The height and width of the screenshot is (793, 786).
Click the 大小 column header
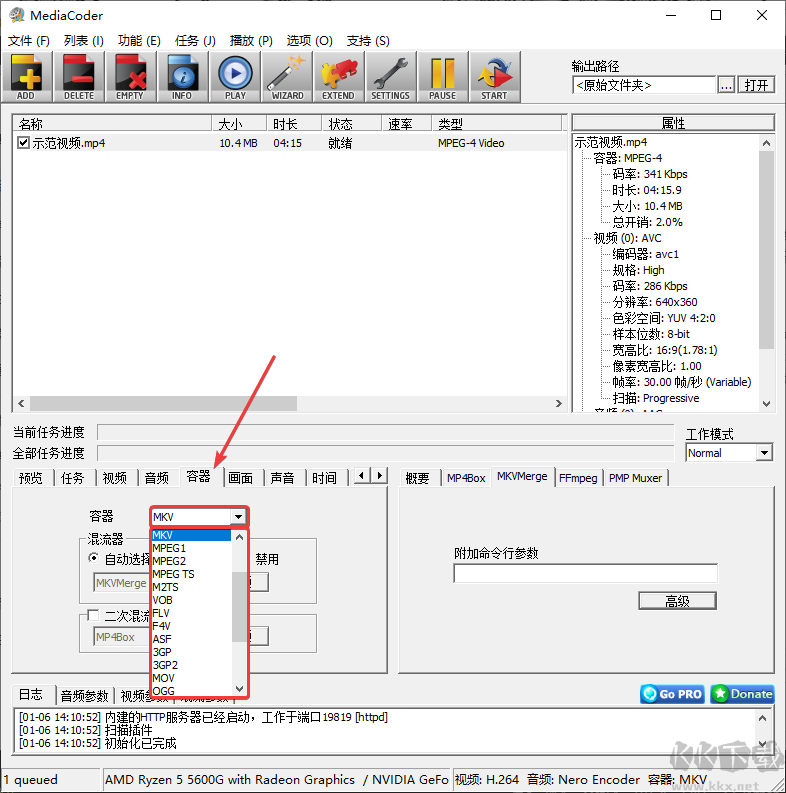239,124
